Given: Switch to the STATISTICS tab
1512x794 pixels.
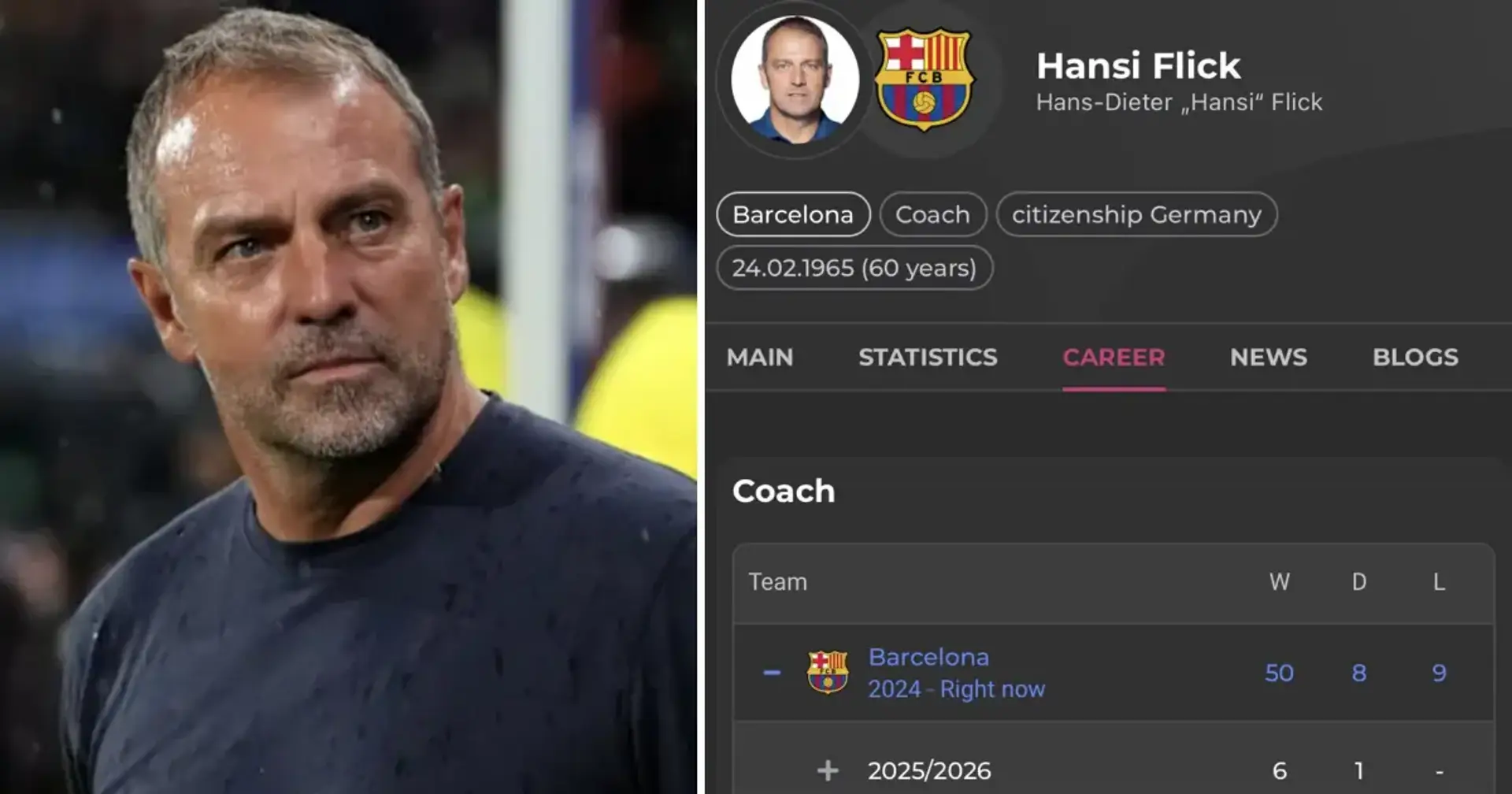Looking at the screenshot, I should click(928, 358).
